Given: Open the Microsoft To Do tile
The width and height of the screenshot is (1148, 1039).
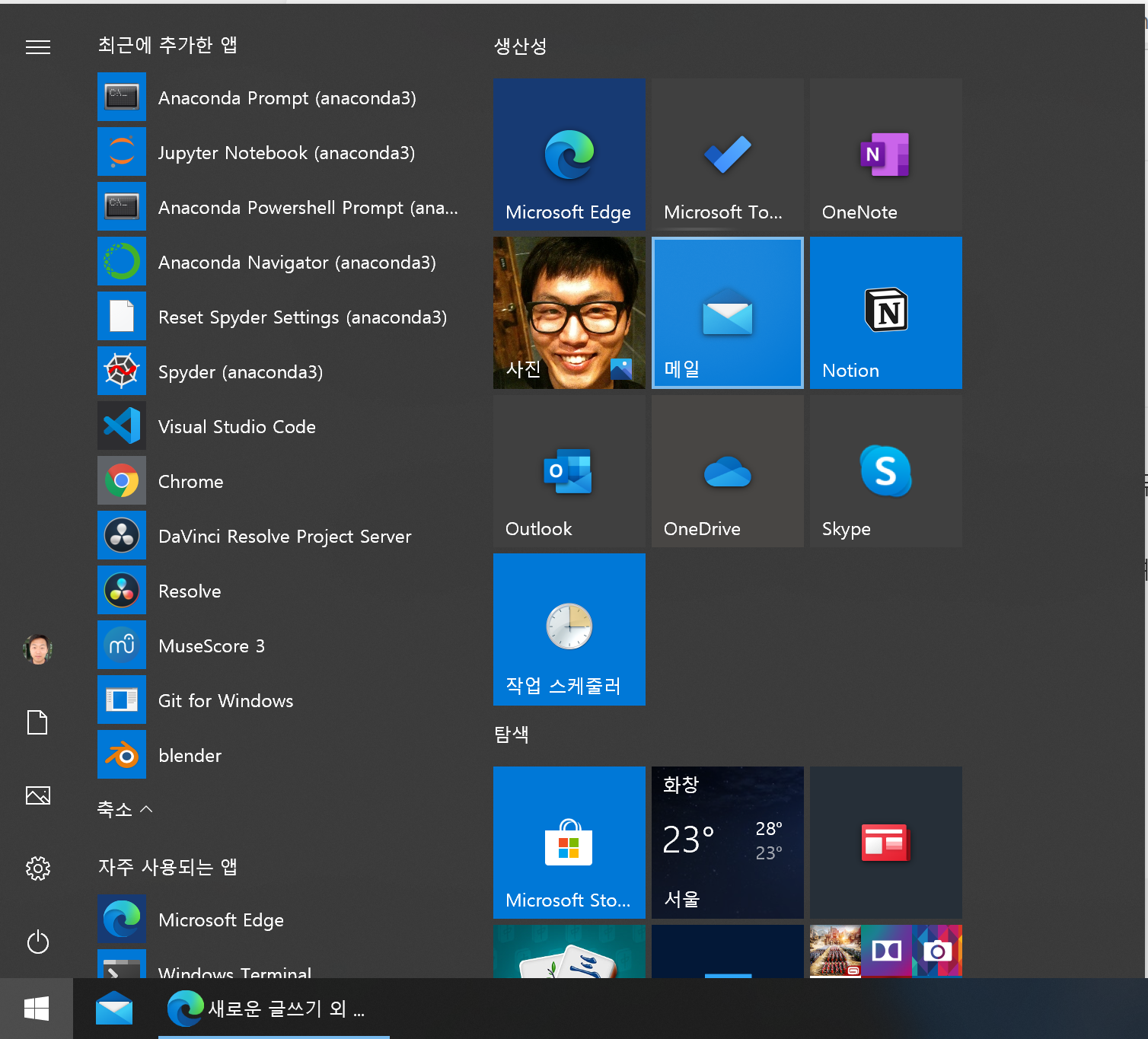Looking at the screenshot, I should coord(728,155).
